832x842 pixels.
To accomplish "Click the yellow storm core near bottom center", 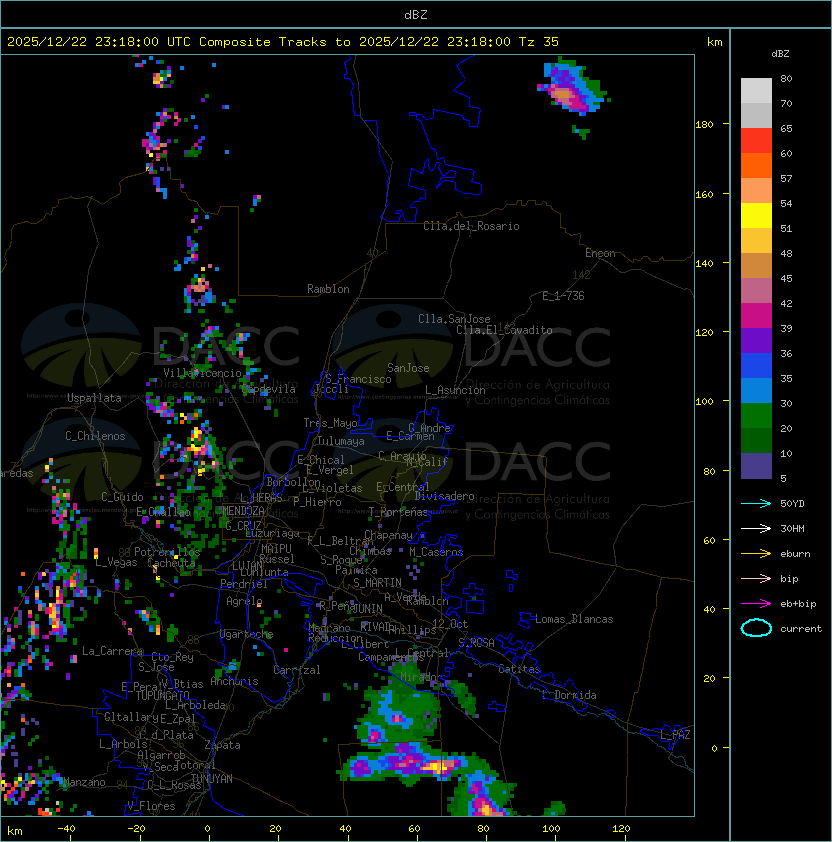I will [439, 766].
